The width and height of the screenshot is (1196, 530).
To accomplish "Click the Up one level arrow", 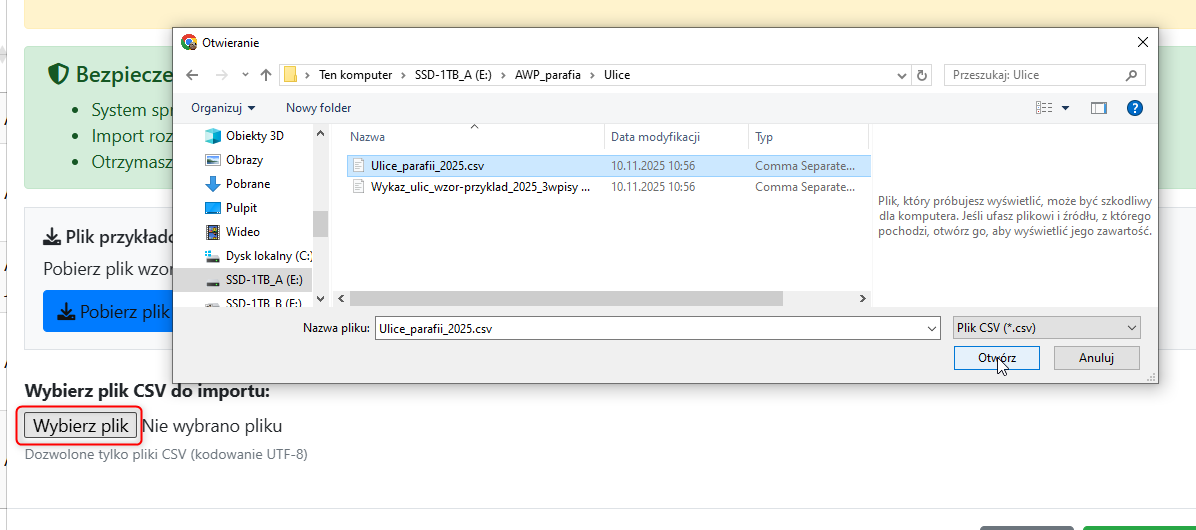I will (266, 75).
